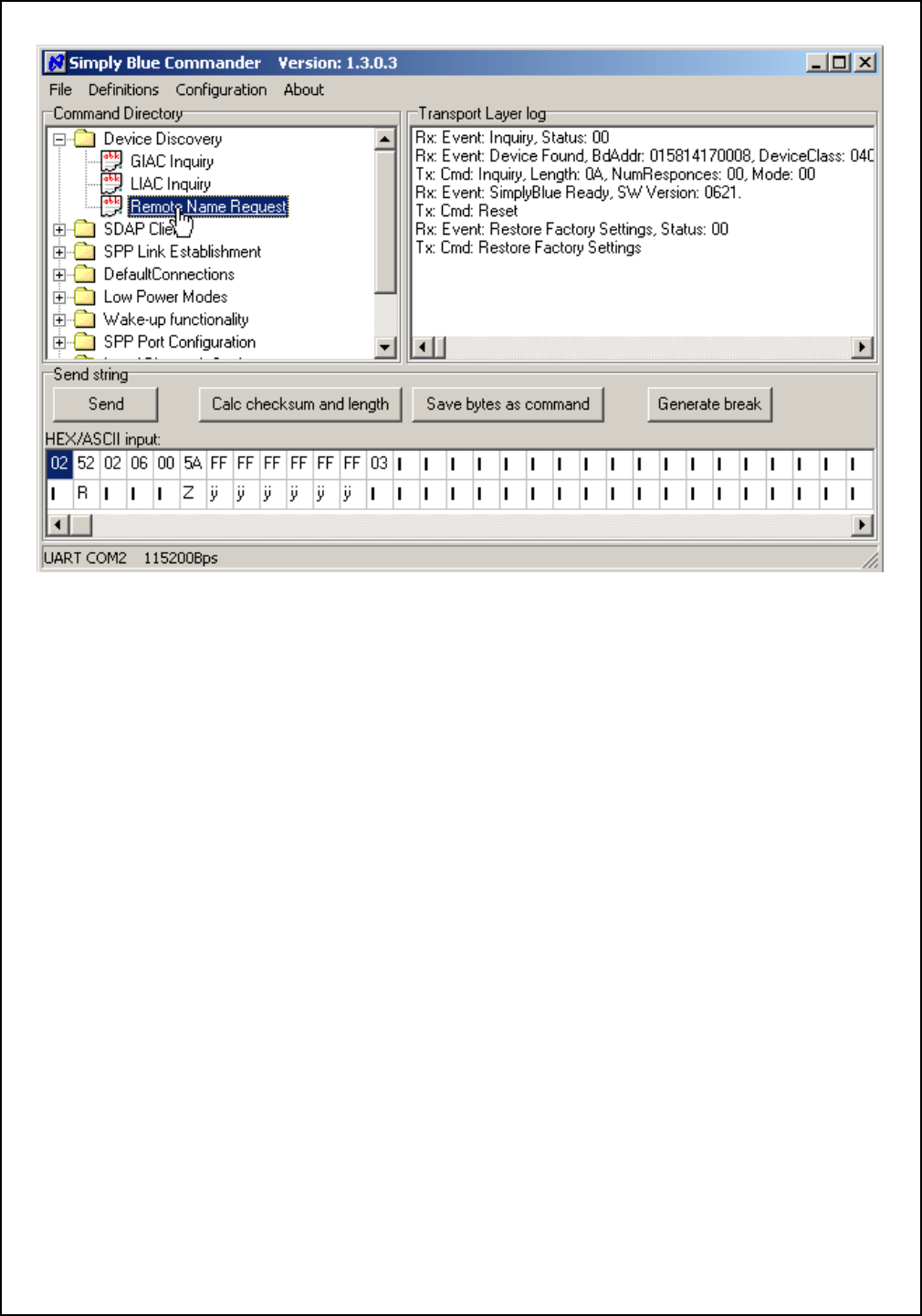The height and width of the screenshot is (1316, 922).
Task: Click the SDAP Client folder icon
Action: coord(85,229)
